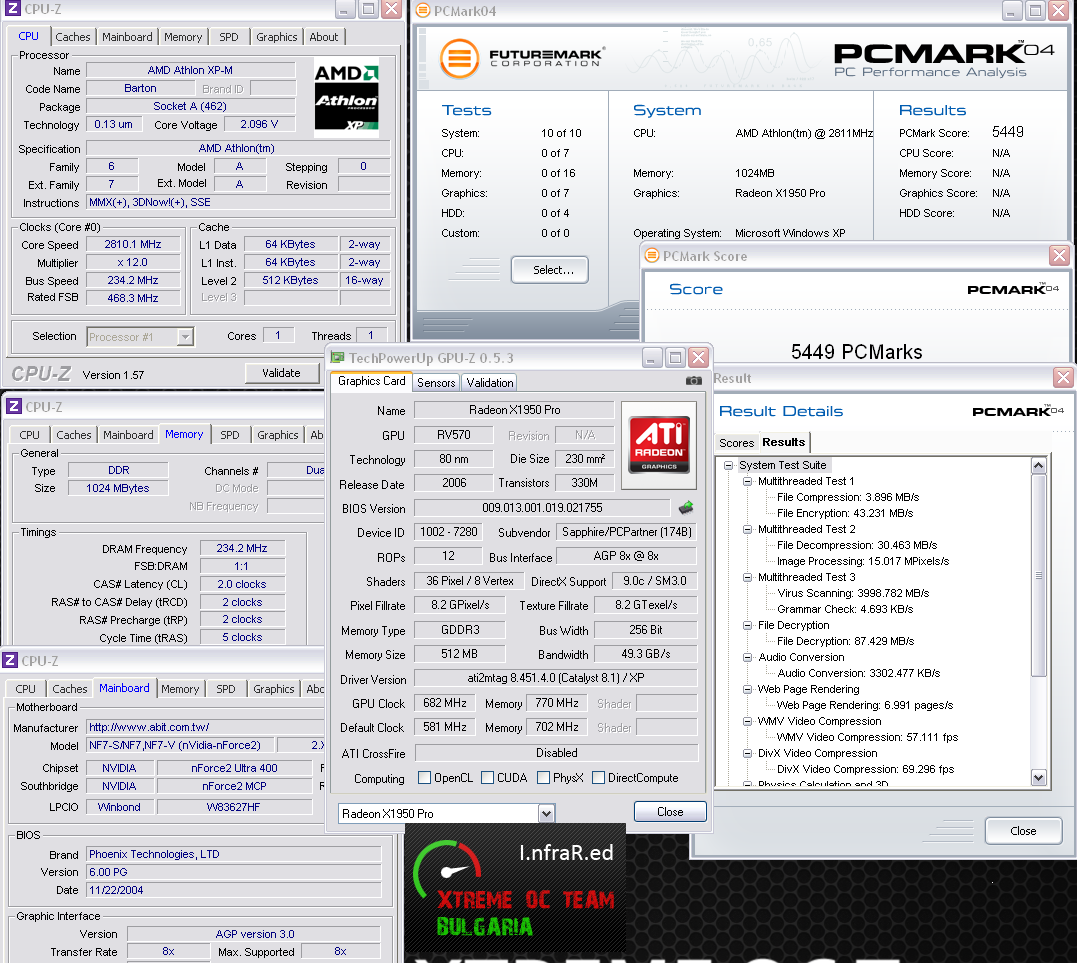Click the Futuremark orange logo in PCMark04
This screenshot has width=1077, height=963.
click(x=460, y=58)
